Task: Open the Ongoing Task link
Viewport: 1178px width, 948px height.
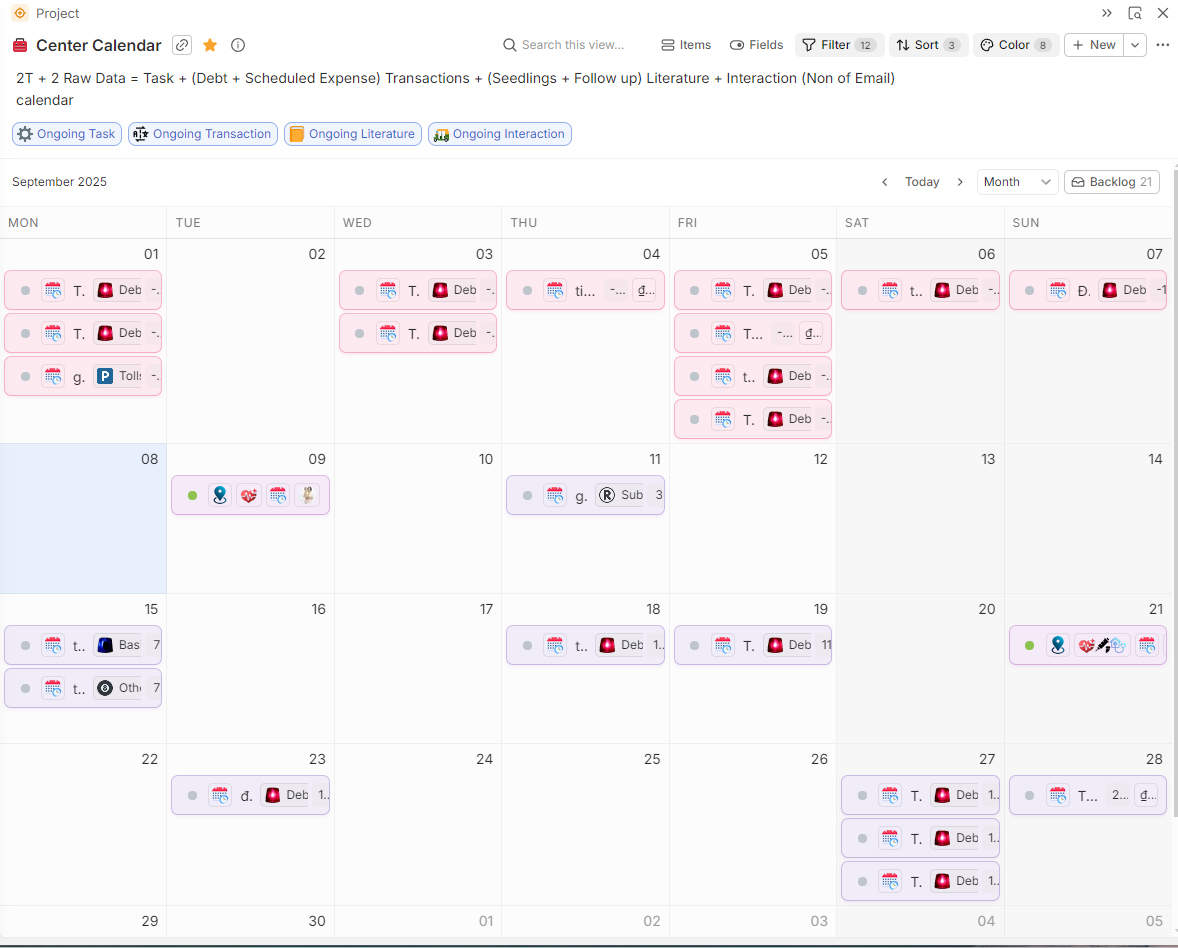Action: click(67, 134)
